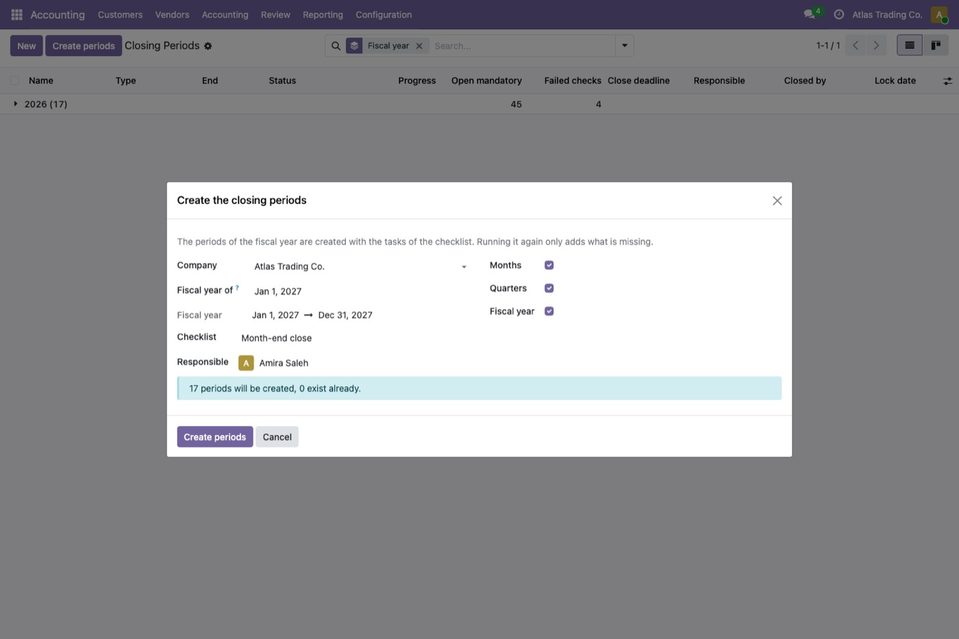Screen dimensions: 959x639
Task: Open the apps grid menu icon
Action: [17, 14]
